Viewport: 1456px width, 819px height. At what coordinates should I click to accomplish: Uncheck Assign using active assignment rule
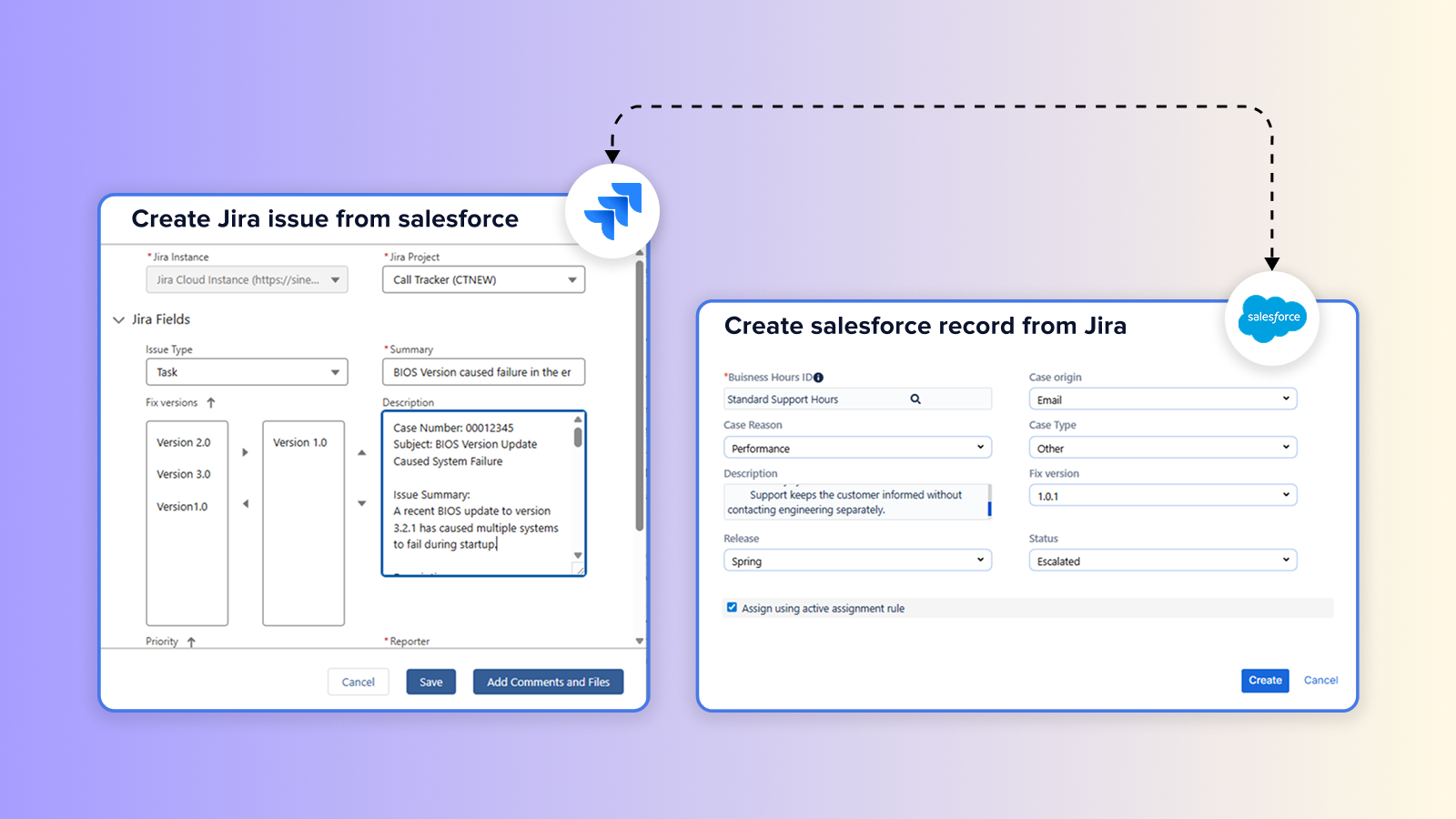pos(732,607)
